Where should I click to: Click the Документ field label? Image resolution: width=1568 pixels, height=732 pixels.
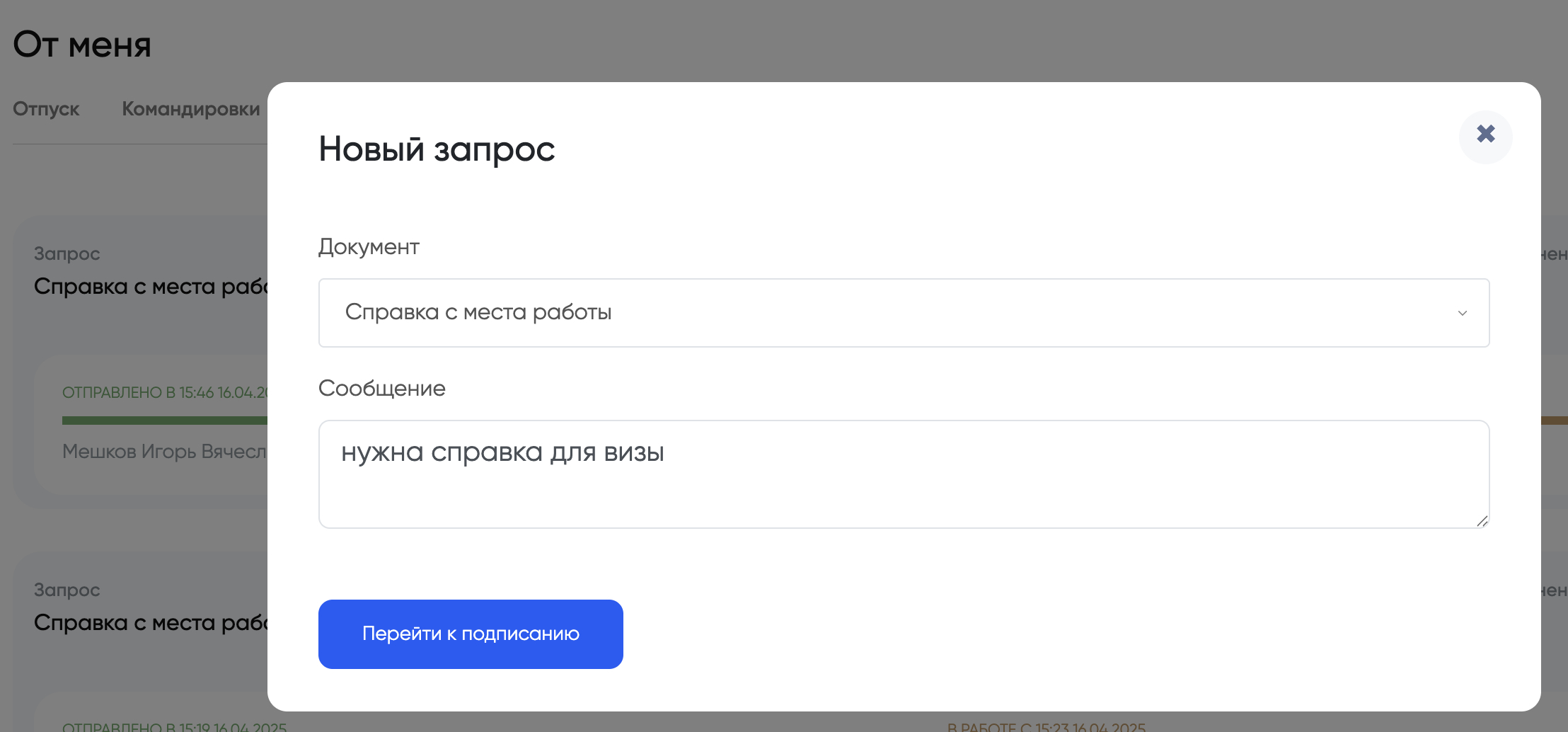(x=369, y=247)
